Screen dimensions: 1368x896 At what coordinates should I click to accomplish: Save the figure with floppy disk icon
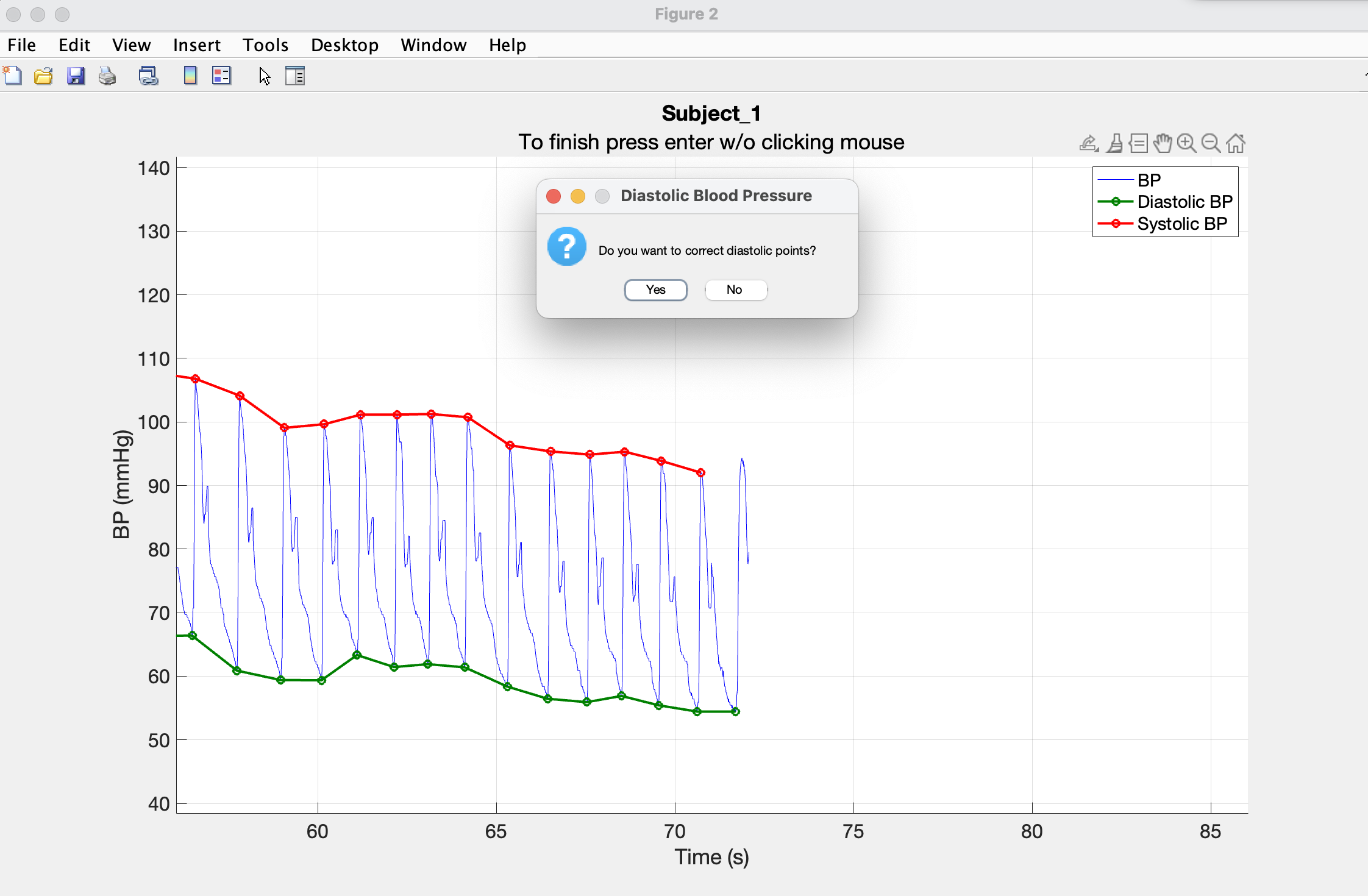[x=76, y=76]
